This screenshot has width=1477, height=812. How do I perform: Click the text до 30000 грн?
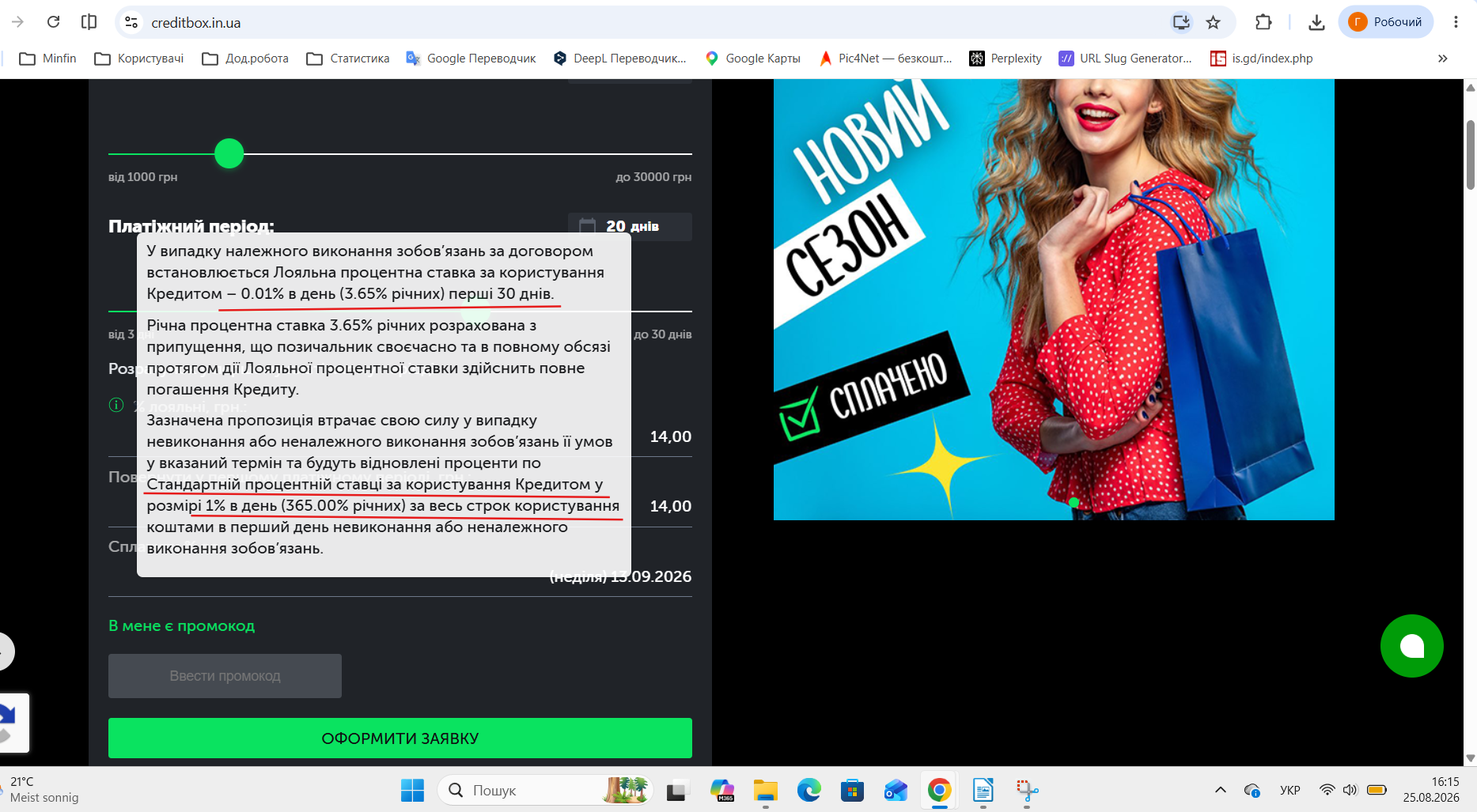(653, 177)
